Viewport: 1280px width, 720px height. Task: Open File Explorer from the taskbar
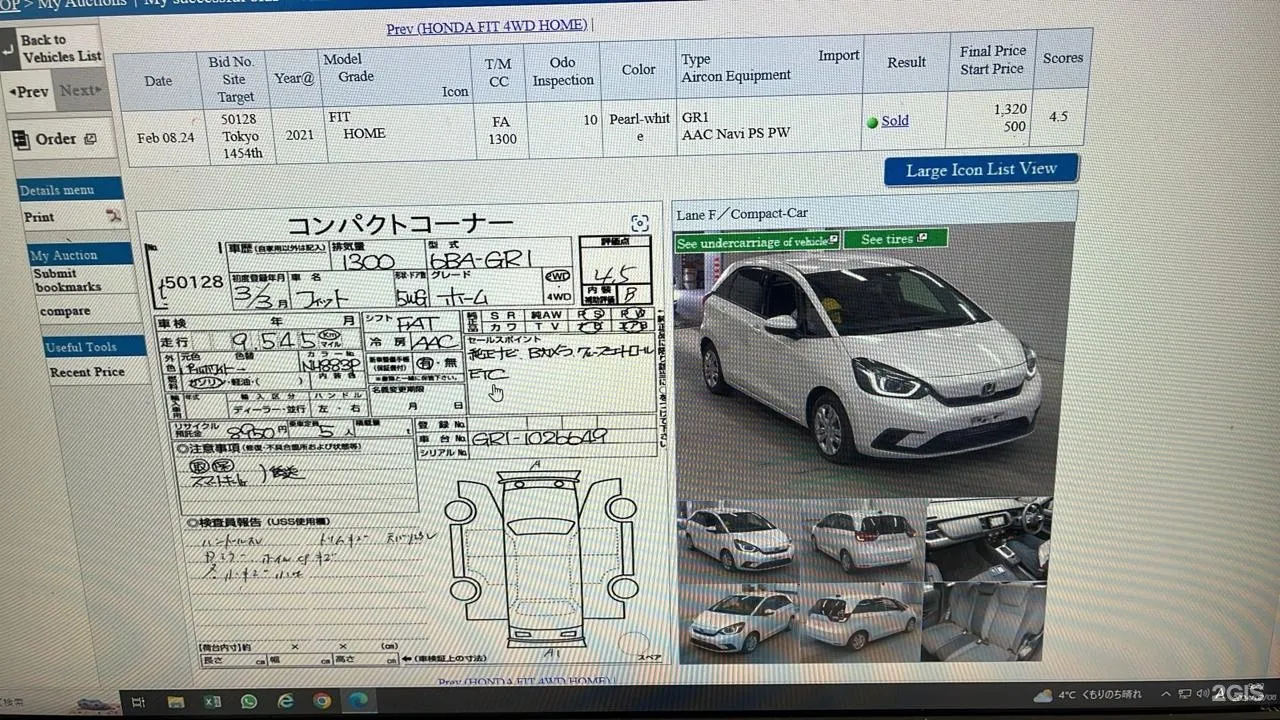pyautogui.click(x=176, y=702)
